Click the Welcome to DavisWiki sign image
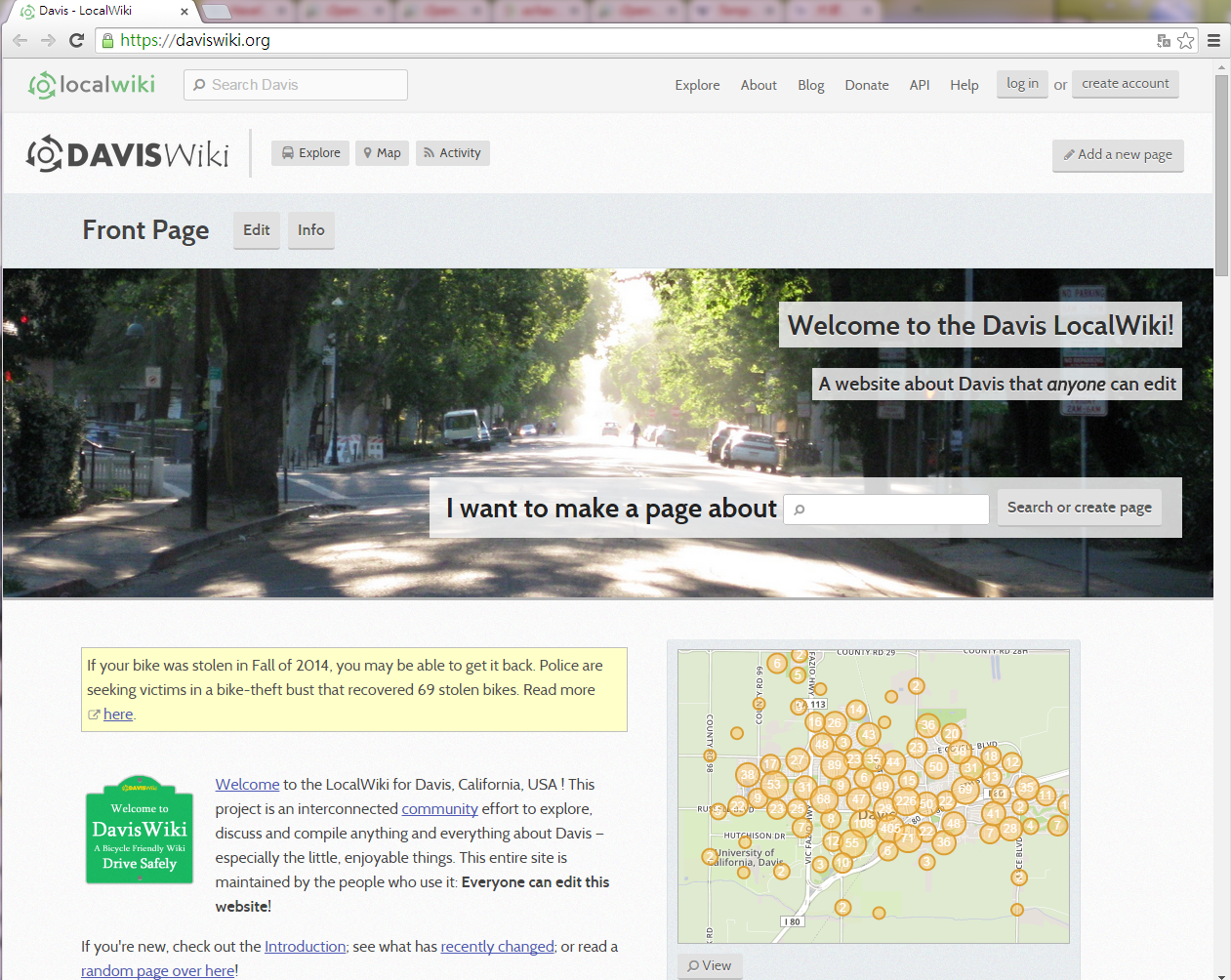Viewport: 1231px width, 980px height. (x=140, y=831)
